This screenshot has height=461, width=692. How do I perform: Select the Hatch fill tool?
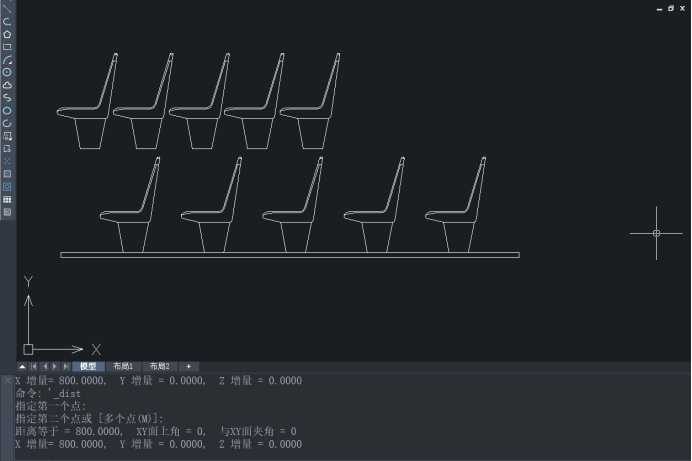[x=7, y=174]
